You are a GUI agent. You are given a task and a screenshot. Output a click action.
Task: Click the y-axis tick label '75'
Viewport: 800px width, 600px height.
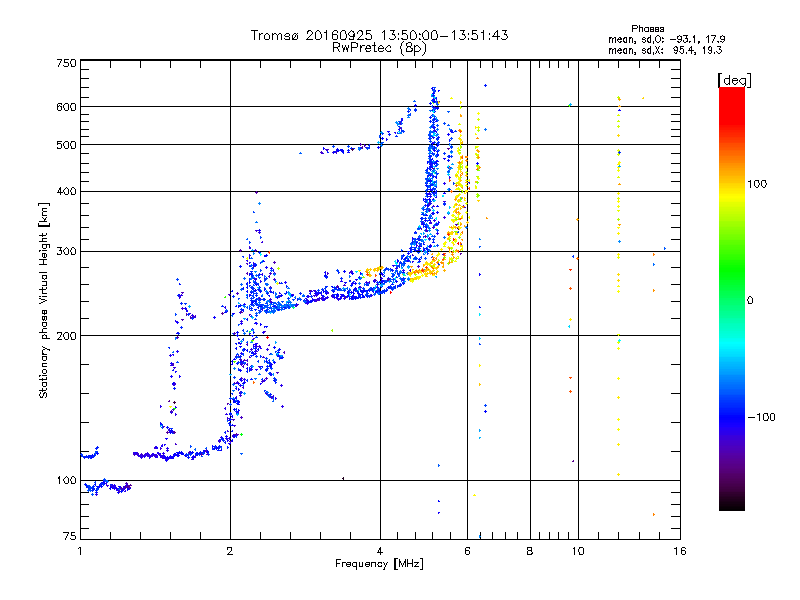70,536
